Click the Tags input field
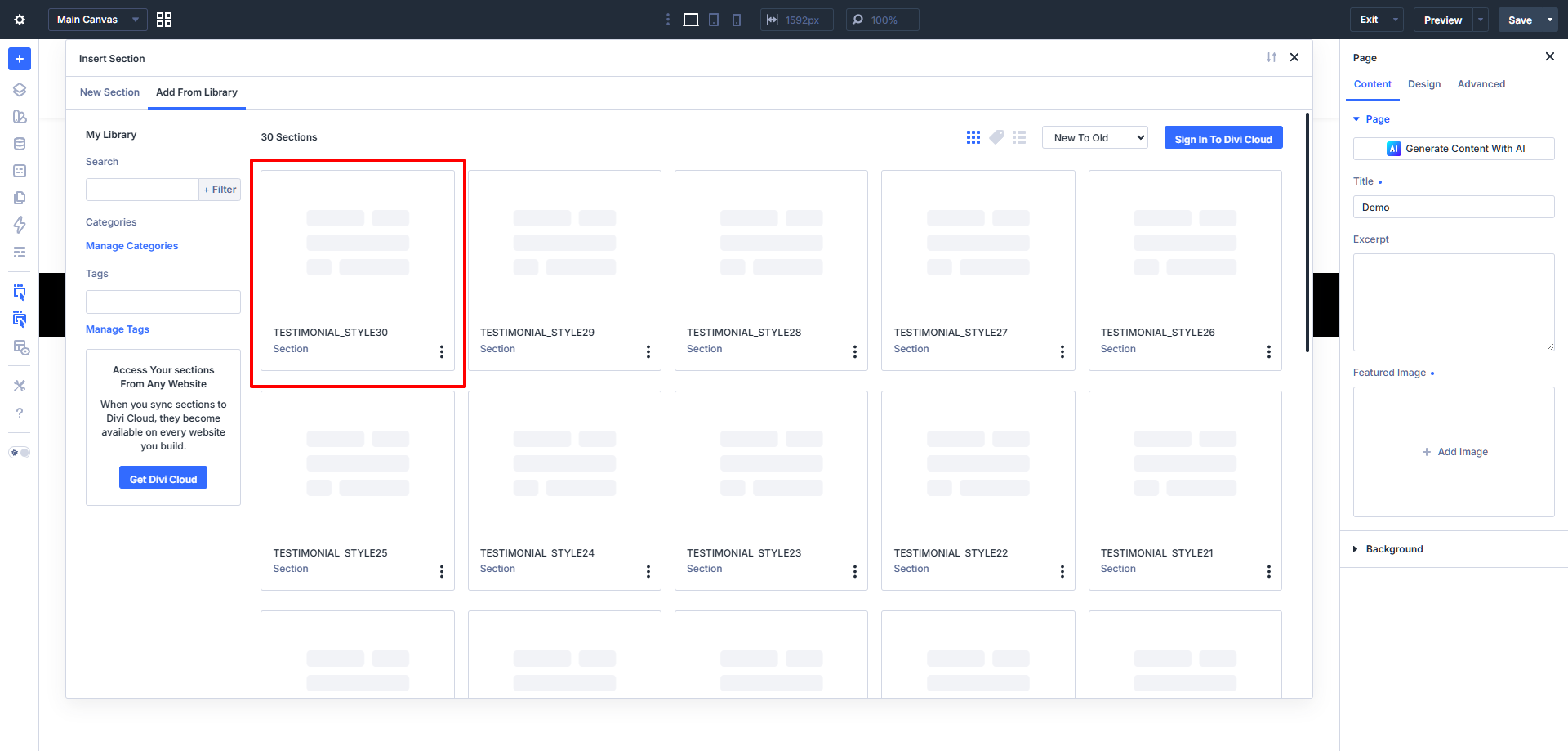Viewport: 1568px width, 751px height. [x=163, y=302]
